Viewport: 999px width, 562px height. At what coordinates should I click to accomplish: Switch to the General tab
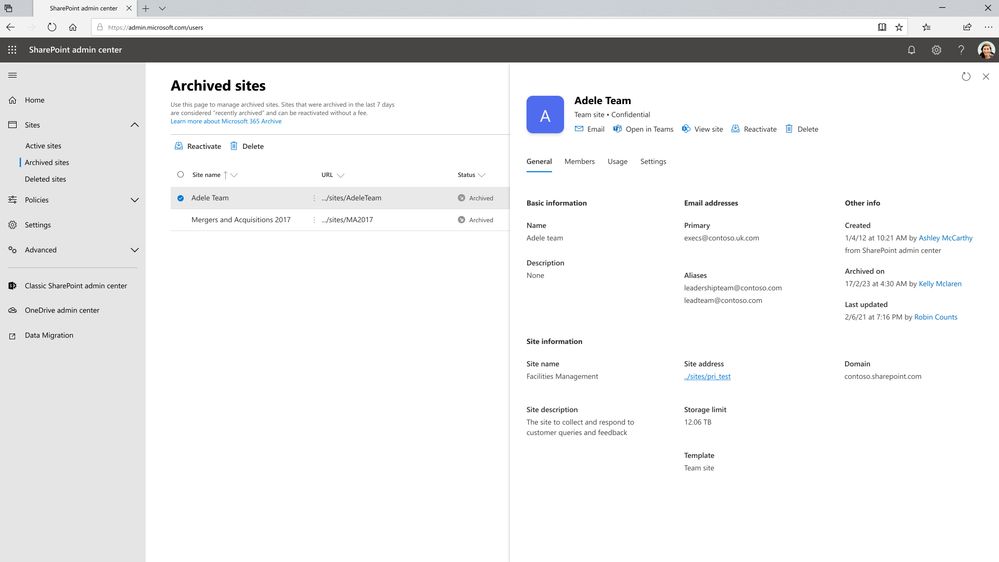click(x=539, y=162)
